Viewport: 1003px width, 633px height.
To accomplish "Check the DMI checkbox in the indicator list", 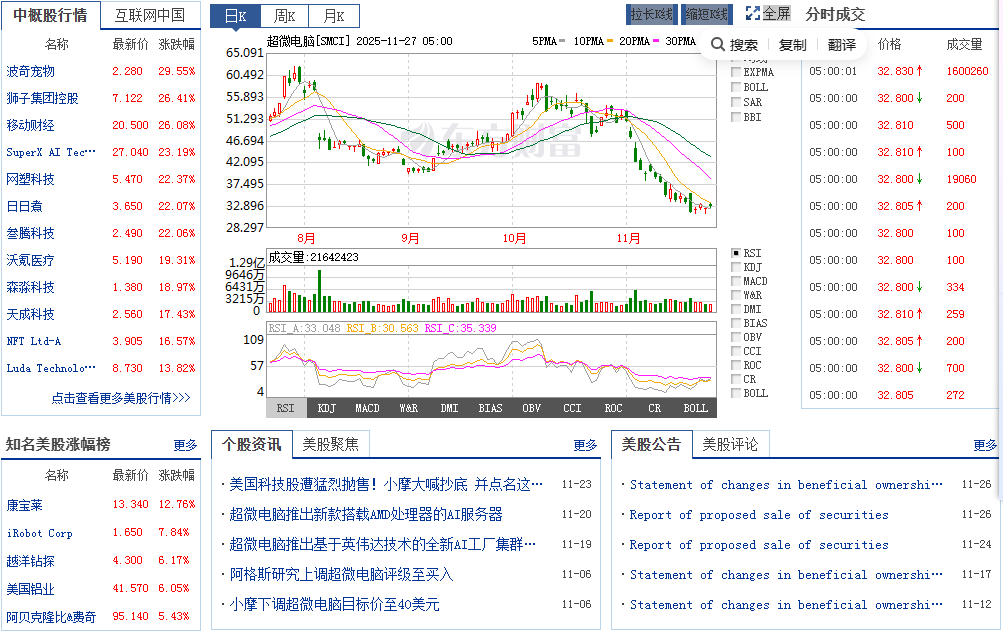I will pyautogui.click(x=736, y=309).
